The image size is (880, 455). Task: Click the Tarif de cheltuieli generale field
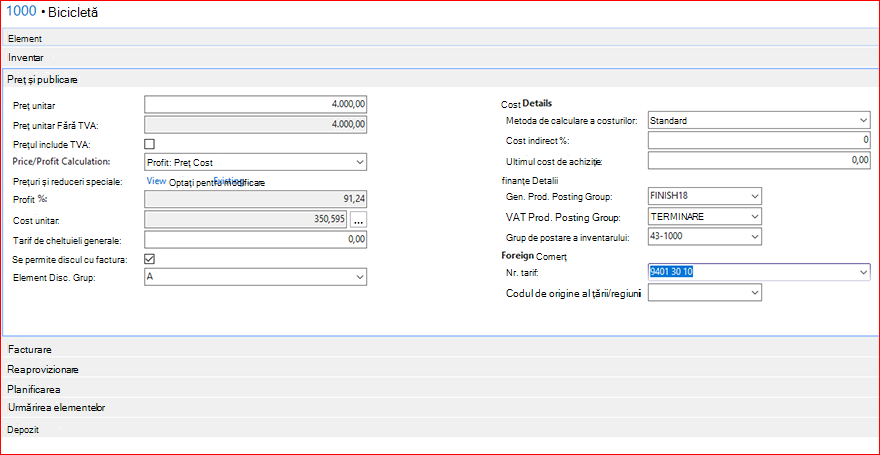(x=255, y=239)
